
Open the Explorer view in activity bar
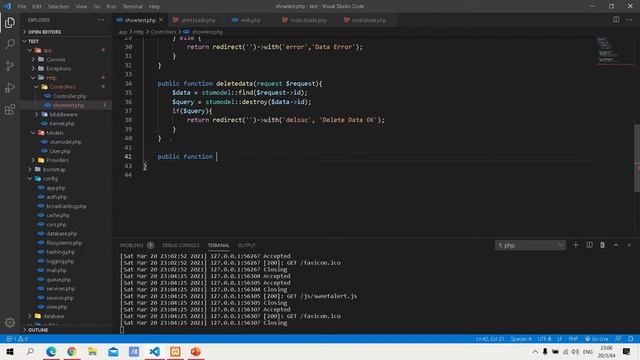pyautogui.click(x=10, y=22)
